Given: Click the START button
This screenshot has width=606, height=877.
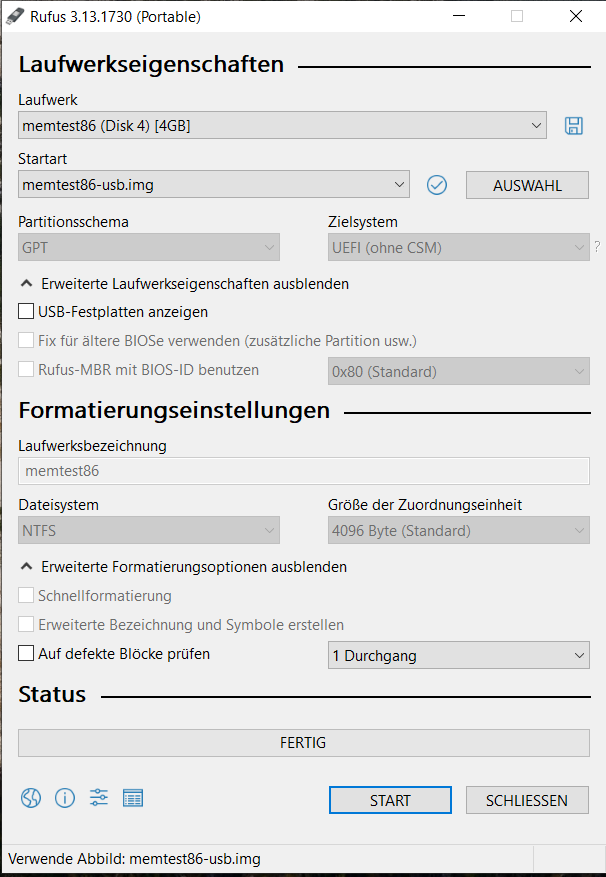Looking at the screenshot, I should tap(390, 800).
